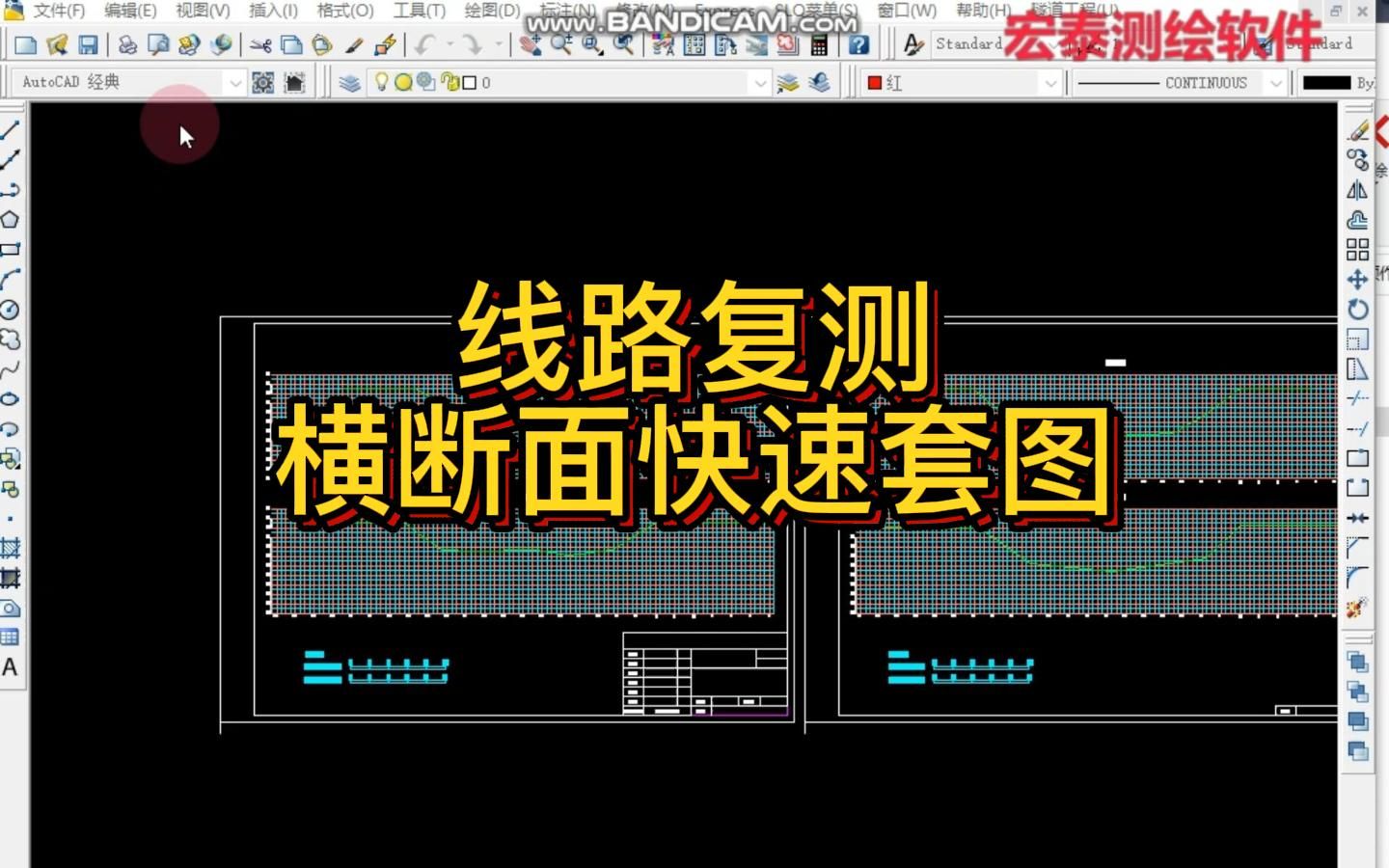Select the Mirror tool in the Modify toolbar
Screen dimensions: 1389x868
[x=1356, y=189]
